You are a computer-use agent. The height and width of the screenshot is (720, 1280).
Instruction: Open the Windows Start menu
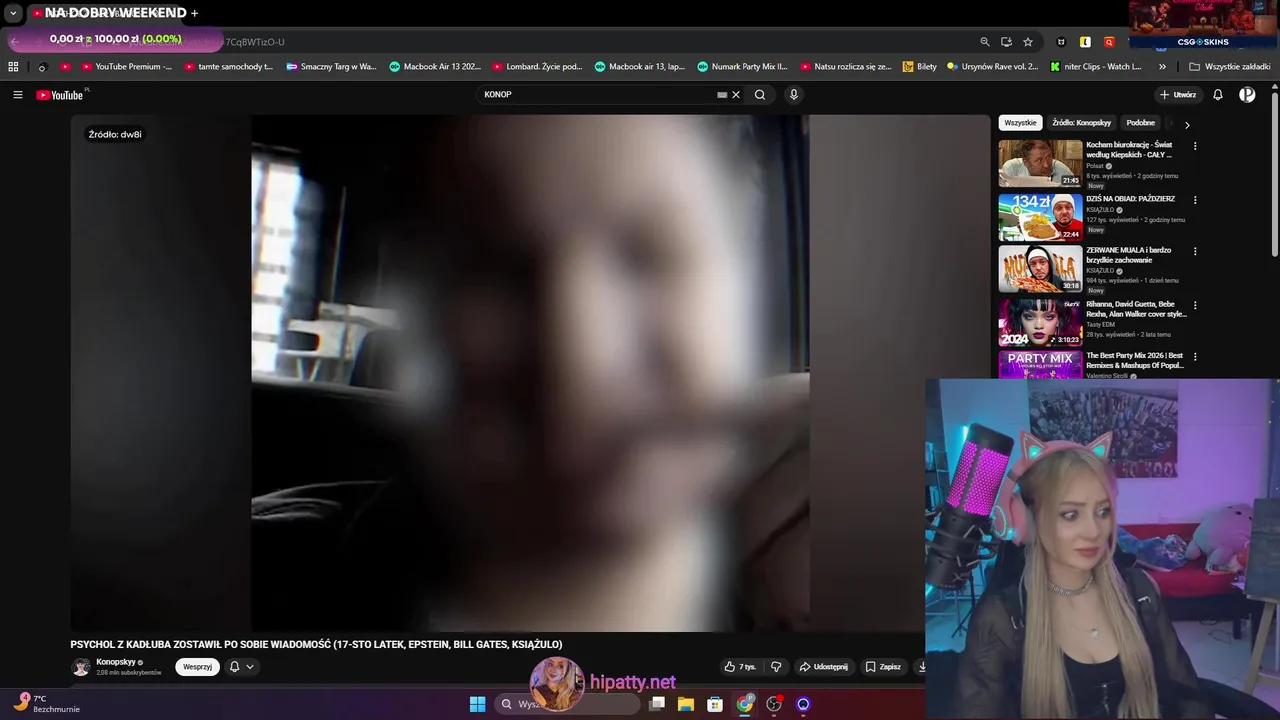coord(477,704)
